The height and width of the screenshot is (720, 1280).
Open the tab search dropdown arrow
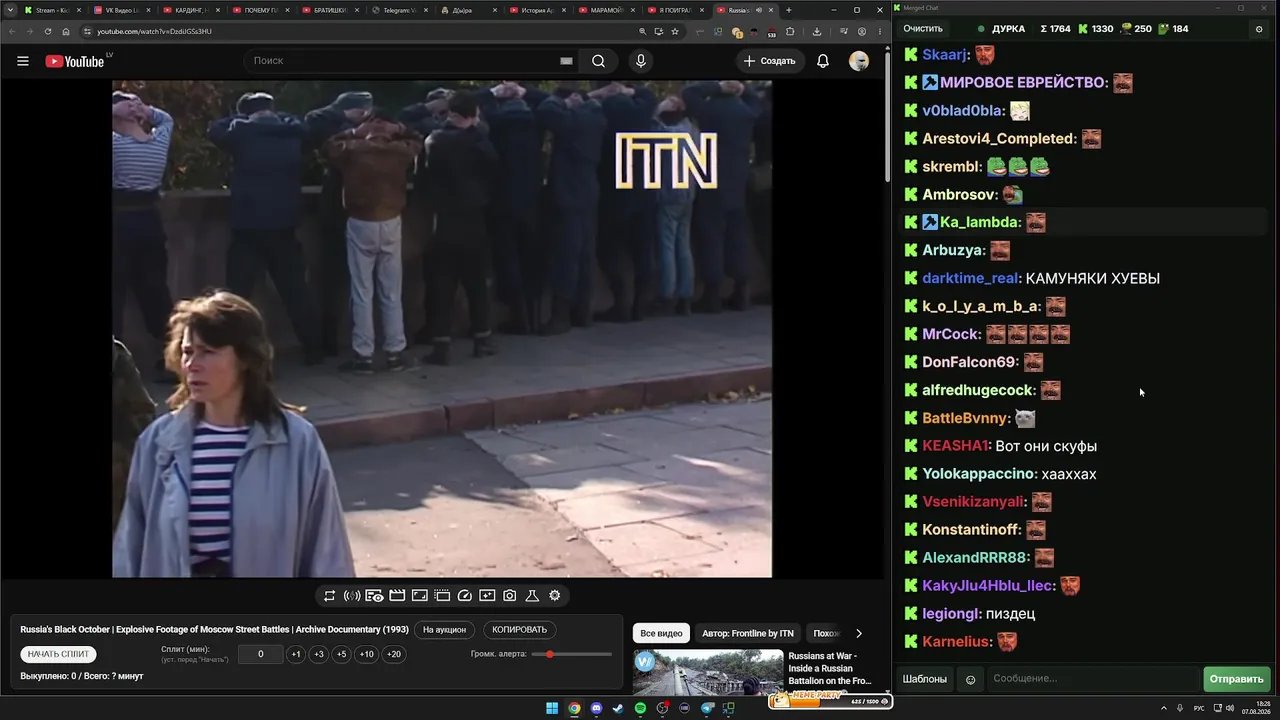[10, 10]
